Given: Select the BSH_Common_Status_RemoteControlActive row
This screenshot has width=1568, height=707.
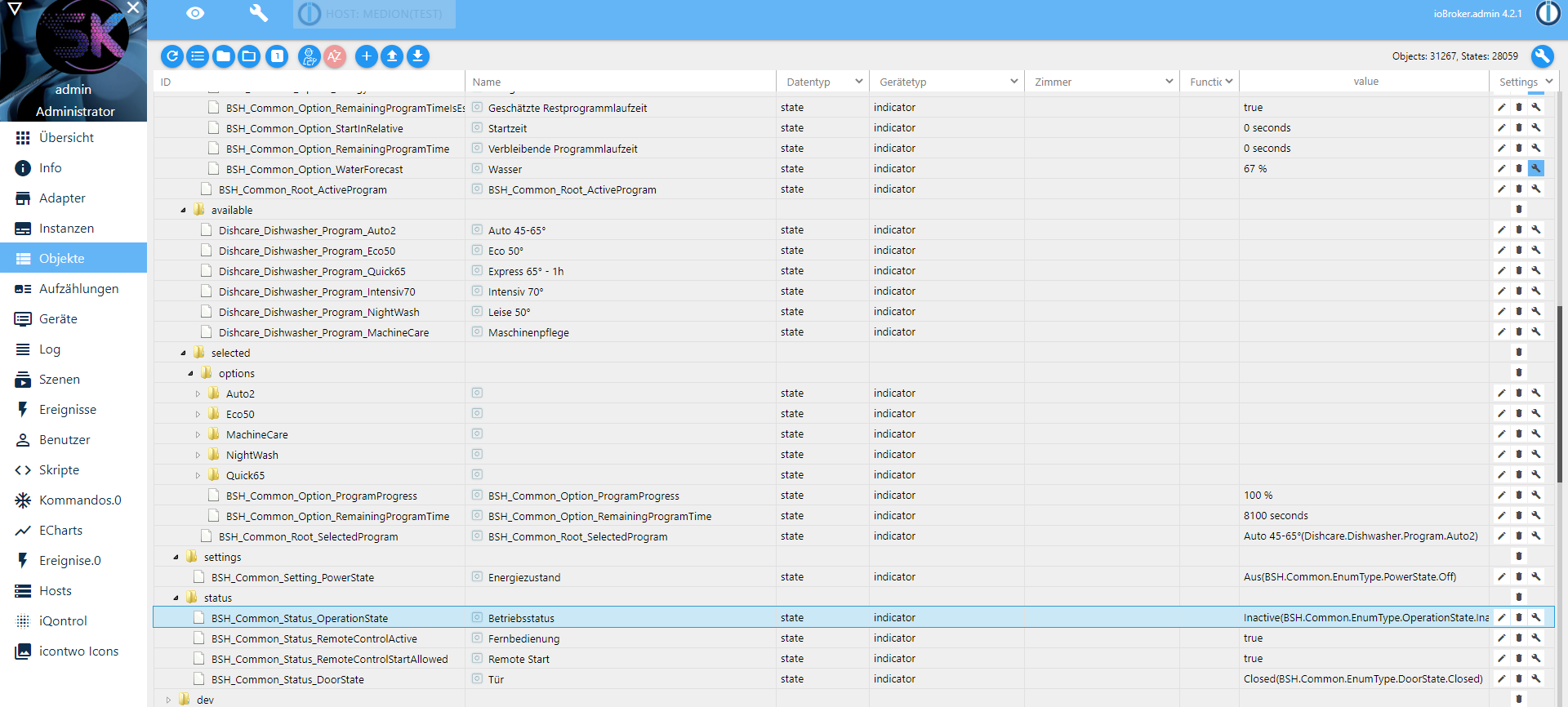Looking at the screenshot, I should point(853,638).
